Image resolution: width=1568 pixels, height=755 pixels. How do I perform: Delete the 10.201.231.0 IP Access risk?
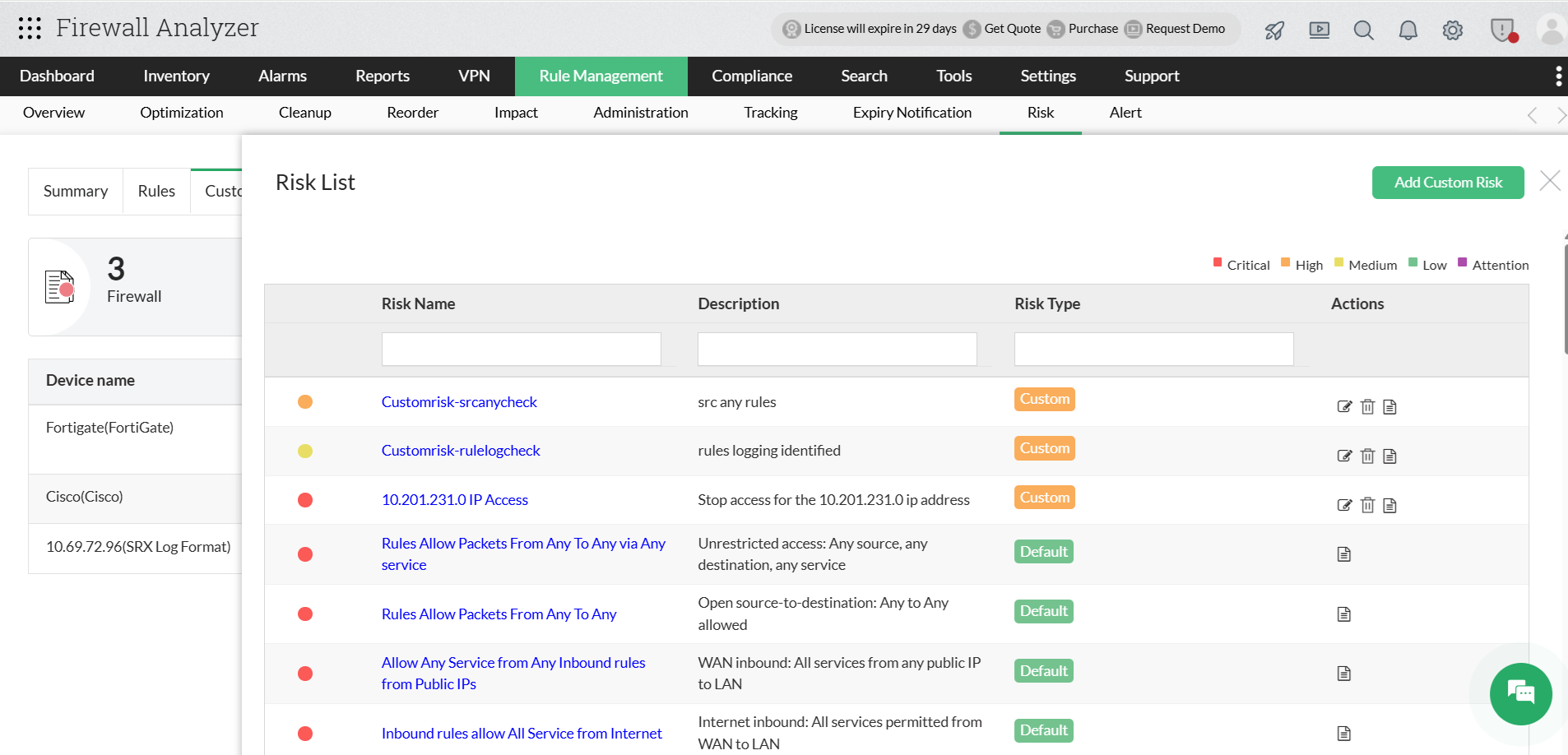(1367, 505)
